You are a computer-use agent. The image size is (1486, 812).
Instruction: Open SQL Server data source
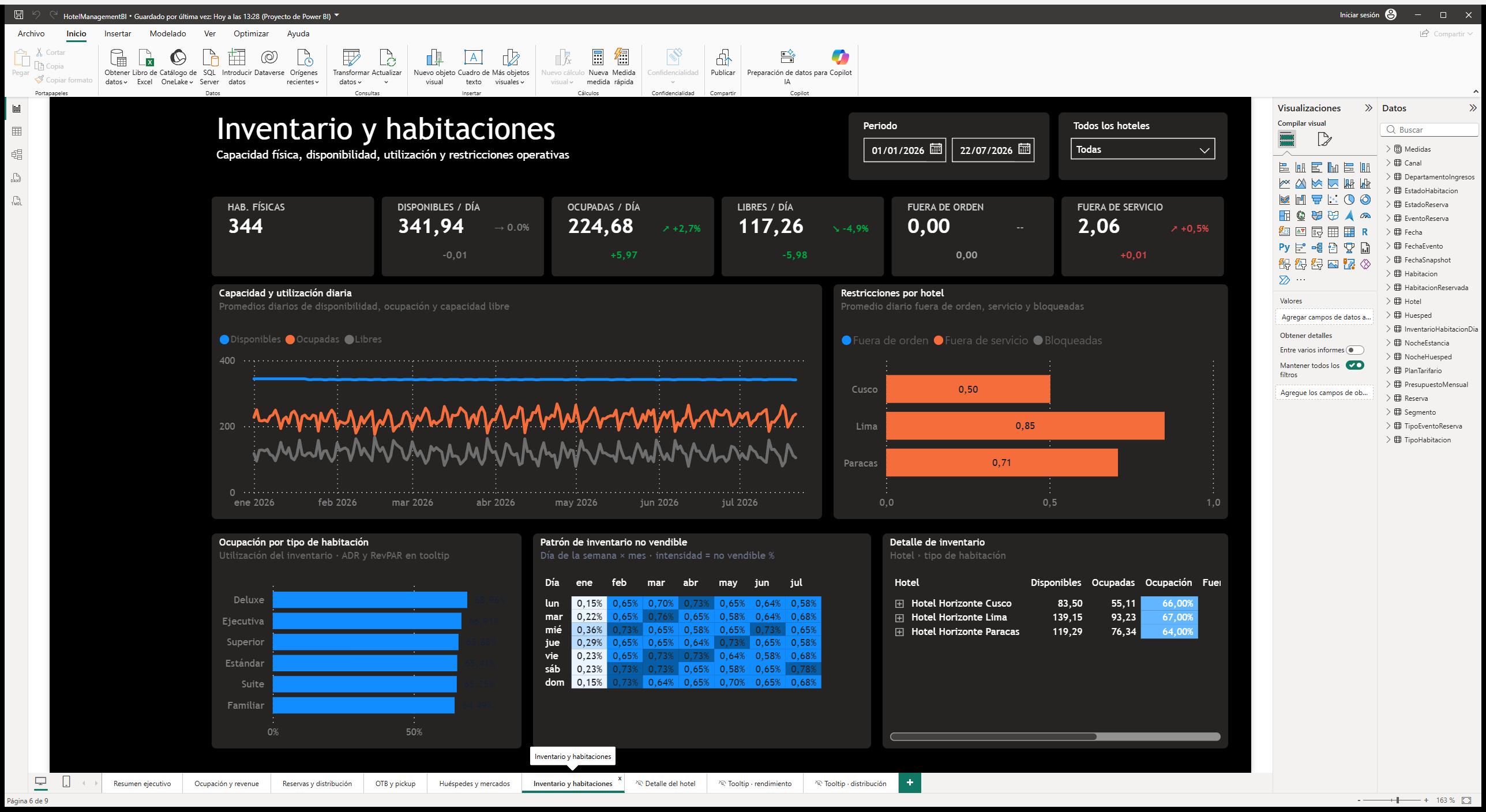(x=209, y=67)
